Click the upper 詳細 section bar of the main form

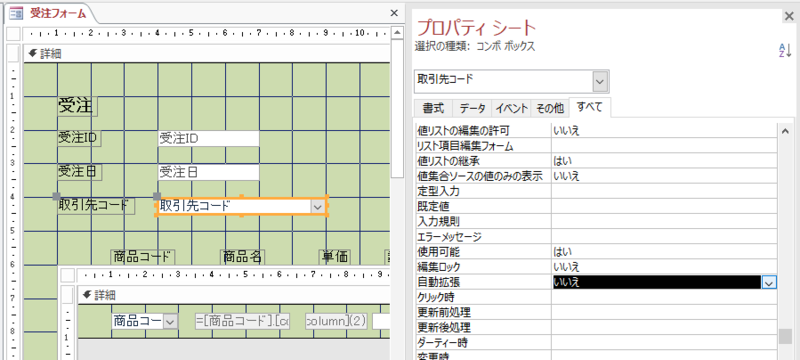click(x=207, y=53)
